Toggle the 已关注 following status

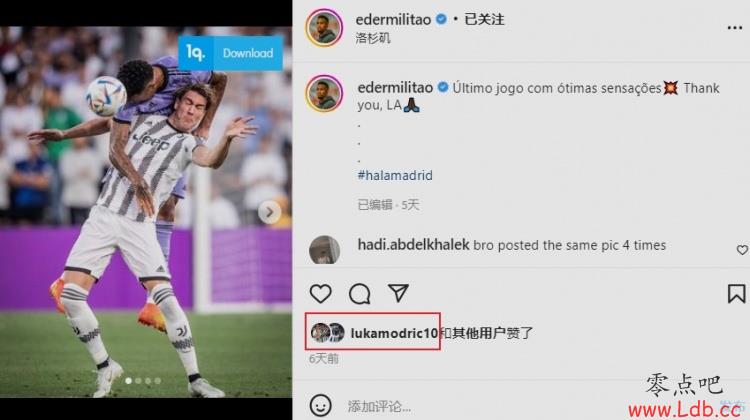(484, 20)
